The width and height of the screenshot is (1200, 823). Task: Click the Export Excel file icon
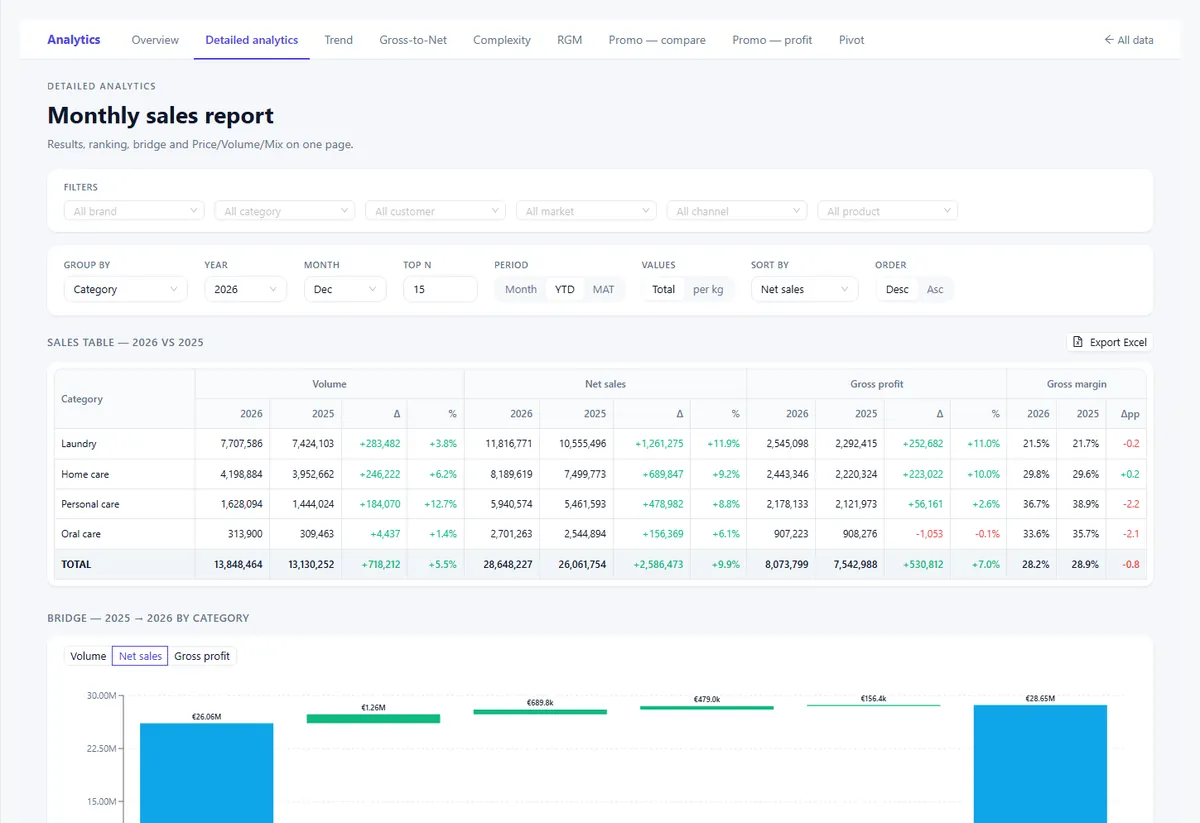(1078, 342)
